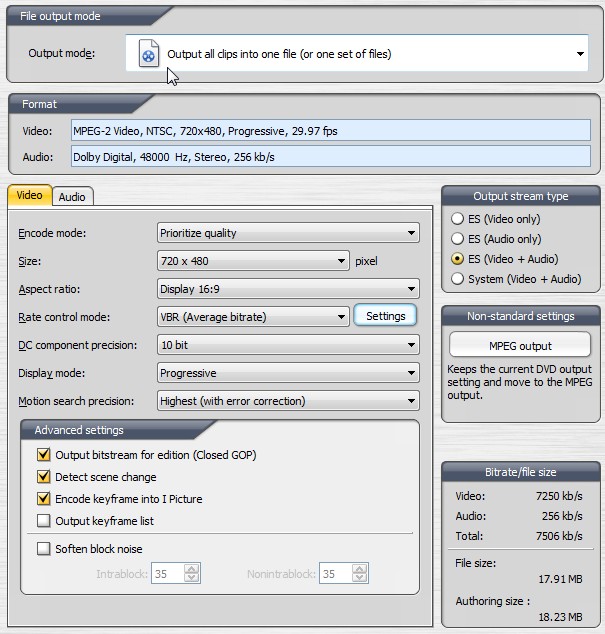Uncheck Detect scene change
This screenshot has height=634, width=605.
44,477
